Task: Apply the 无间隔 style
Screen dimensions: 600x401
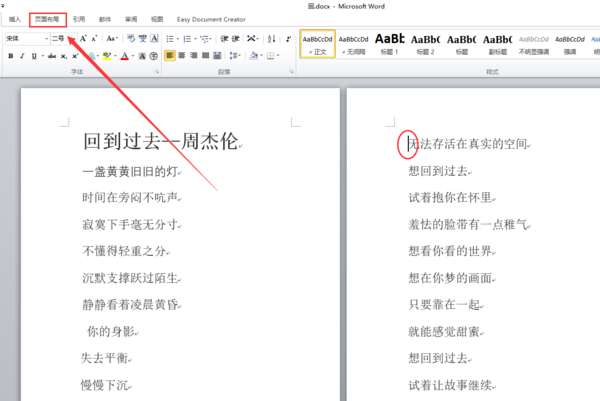Action: tap(354, 44)
